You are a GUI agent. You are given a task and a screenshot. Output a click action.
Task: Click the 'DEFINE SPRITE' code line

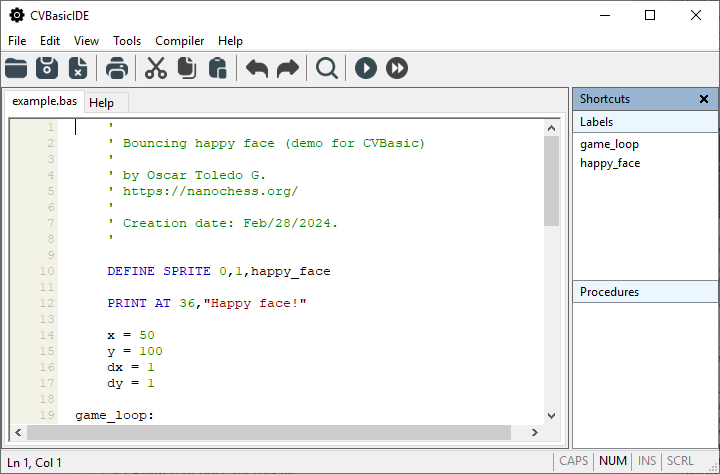(219, 271)
